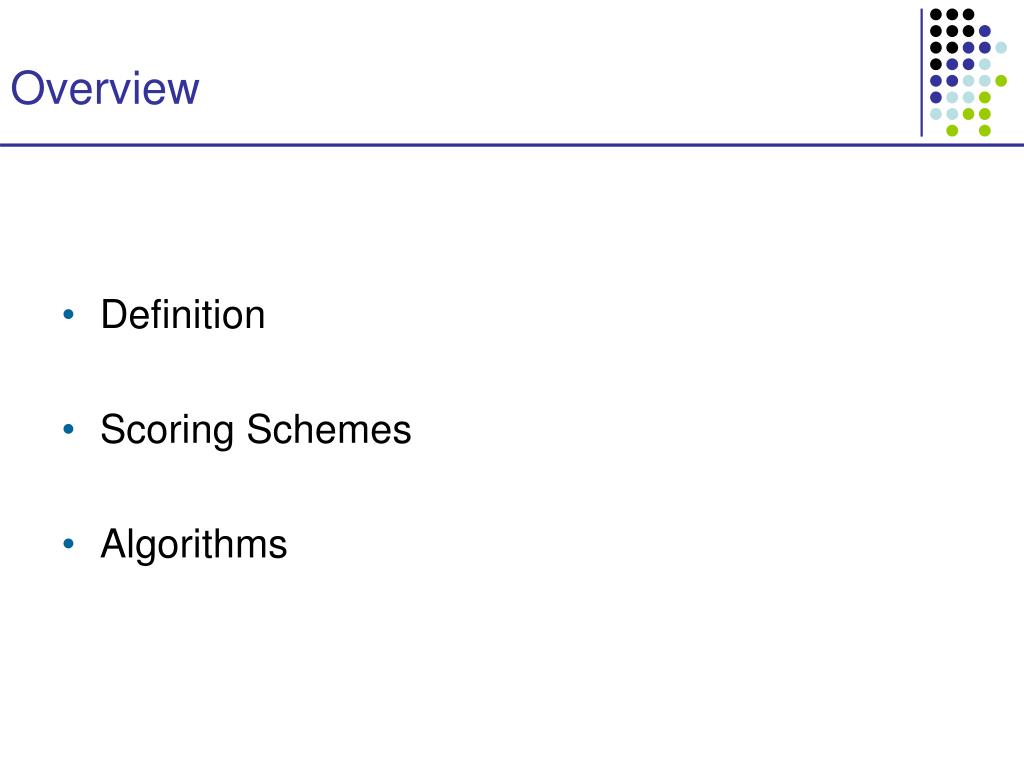Select the bullet dot before "Algorithms"

pos(69,543)
